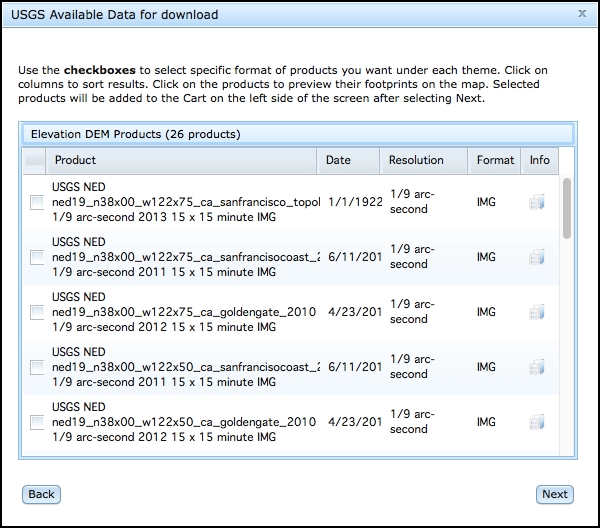Sort by the Date column header

coord(348,161)
